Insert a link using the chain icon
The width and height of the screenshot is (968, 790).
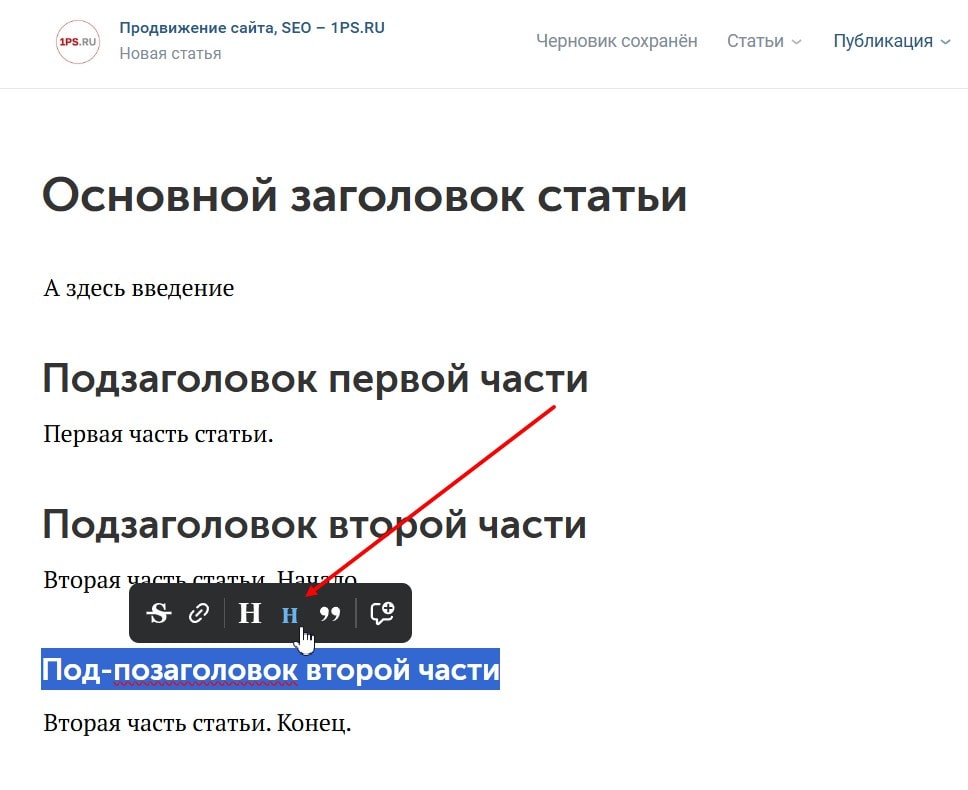click(x=199, y=613)
